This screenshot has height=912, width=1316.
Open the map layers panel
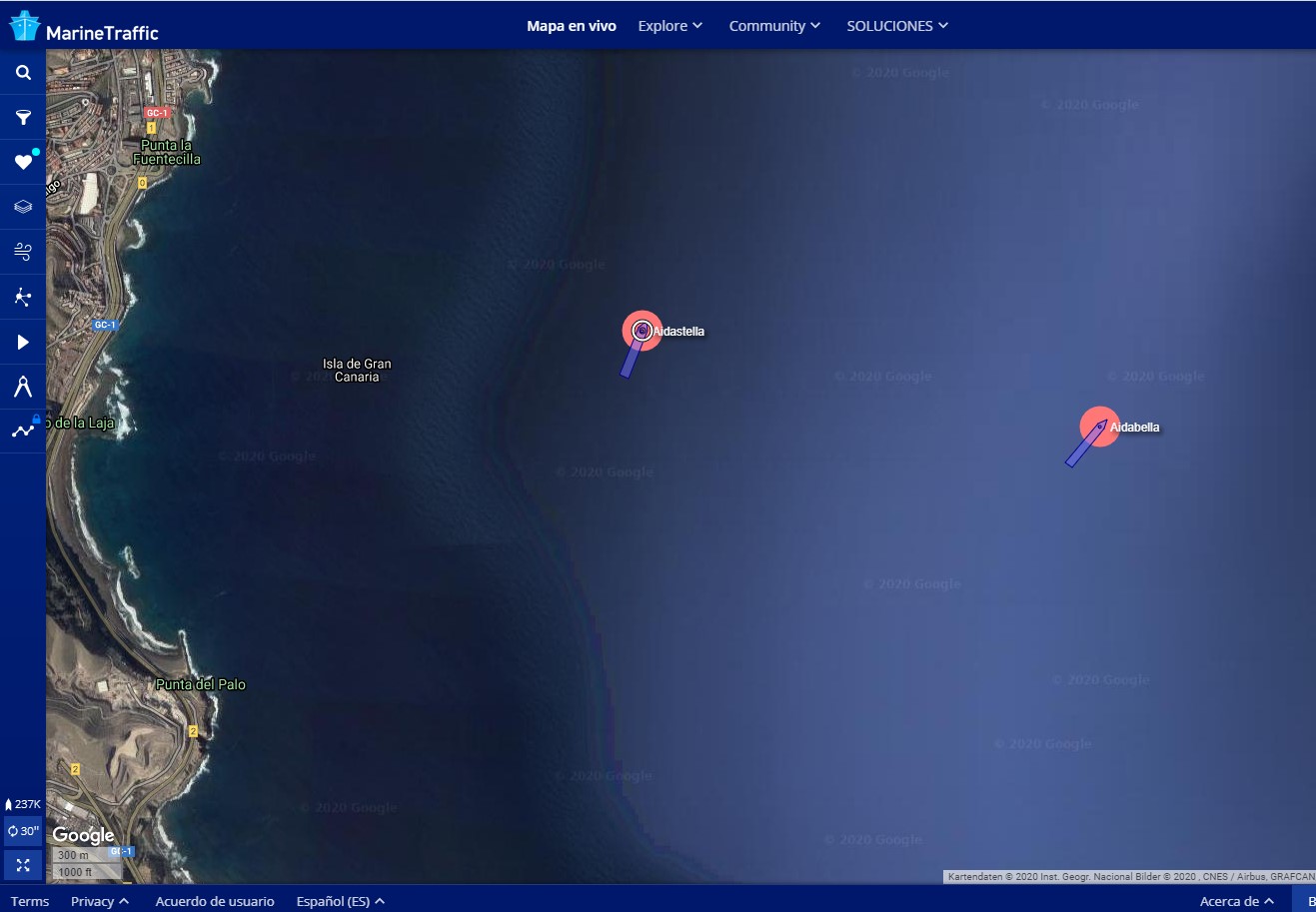pyautogui.click(x=23, y=207)
